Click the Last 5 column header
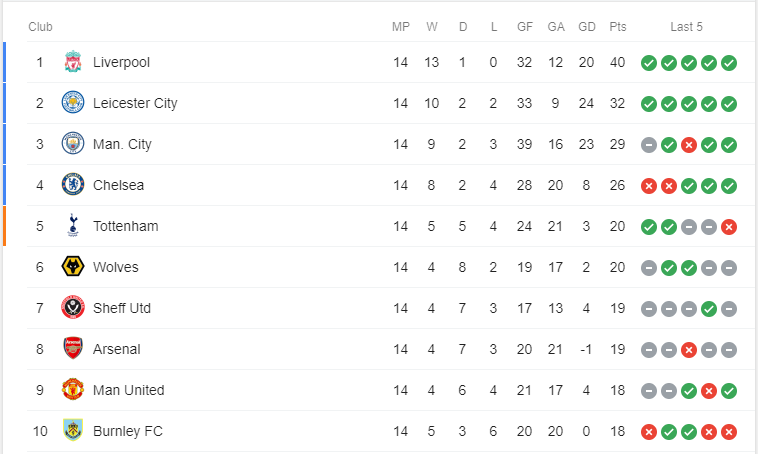The width and height of the screenshot is (758, 454). [x=689, y=26]
